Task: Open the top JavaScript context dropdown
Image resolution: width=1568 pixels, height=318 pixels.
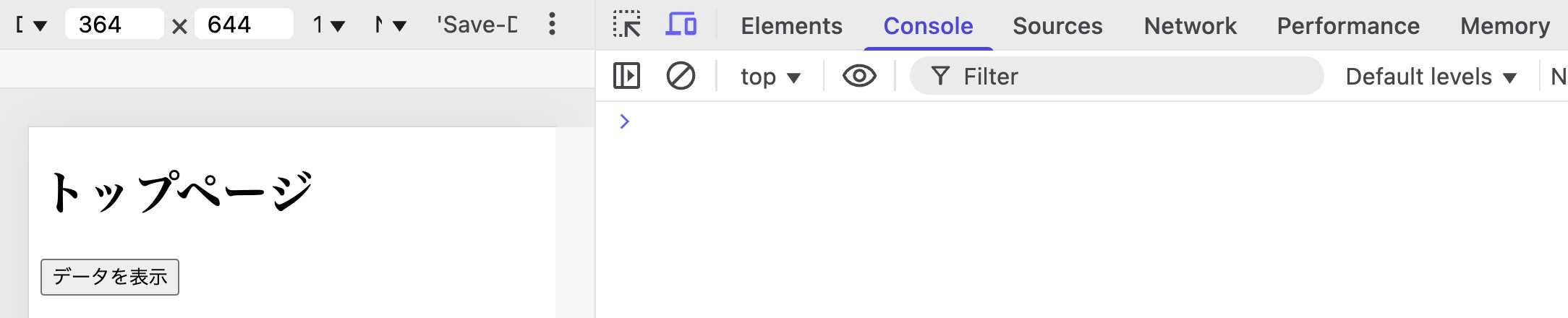Action: pos(770,77)
